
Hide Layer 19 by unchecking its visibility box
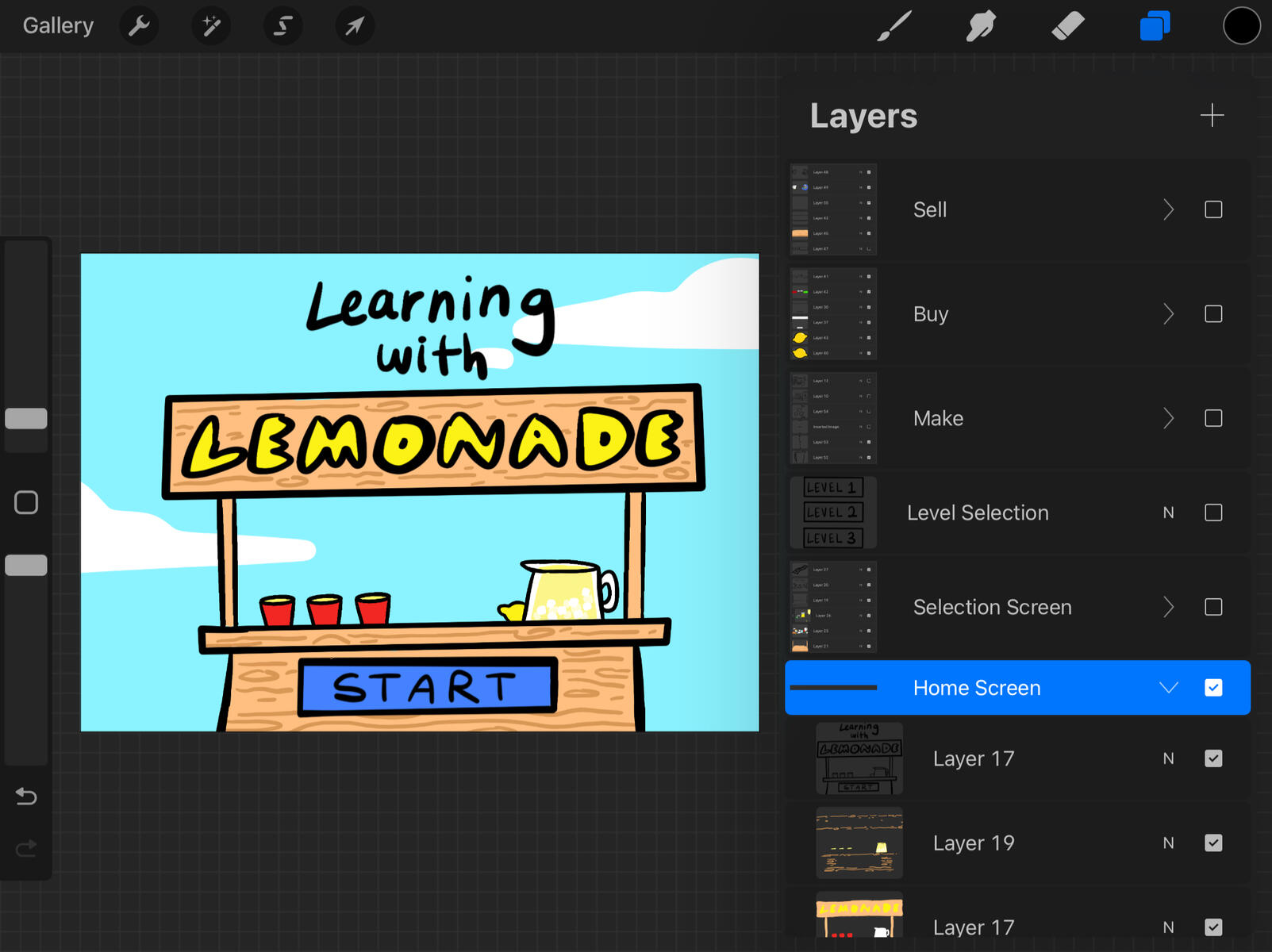tap(1212, 843)
